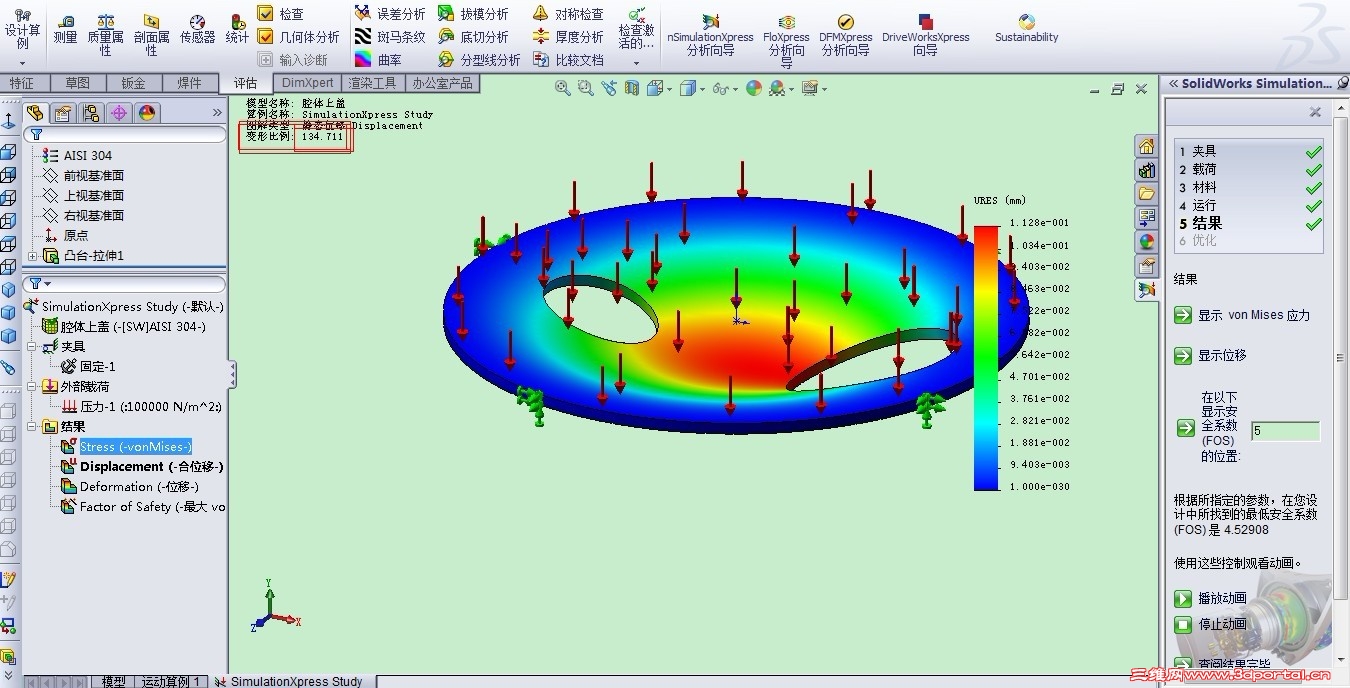This screenshot has height=688, width=1350.
Task: Launch SimulationXpress analysis wizard
Action: pyautogui.click(x=710, y=35)
